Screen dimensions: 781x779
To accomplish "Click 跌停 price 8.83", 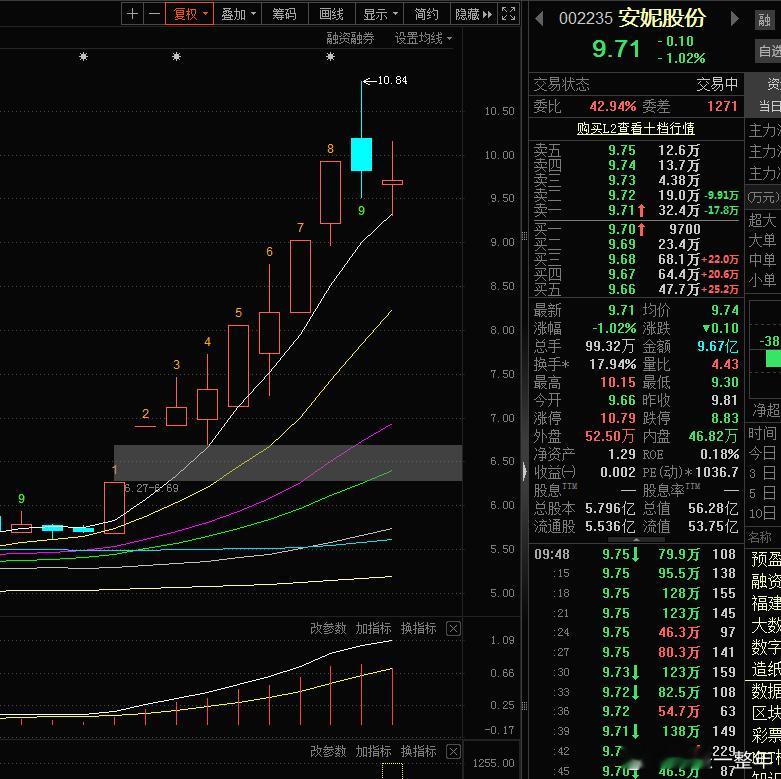I will click(x=725, y=418).
